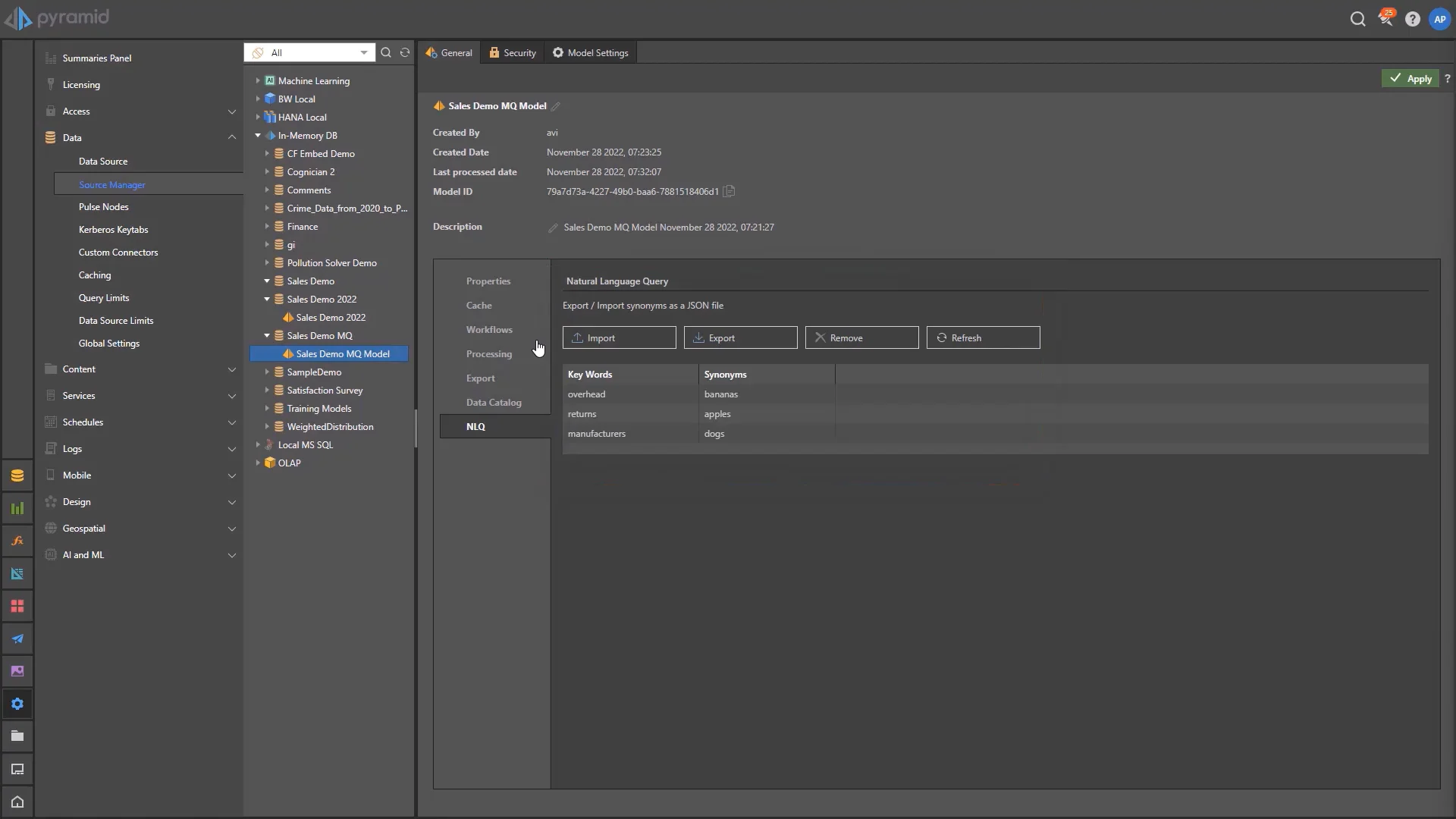Open the home icon in the left rail
Image resolution: width=1456 pixels, height=819 pixels.
tap(17, 802)
